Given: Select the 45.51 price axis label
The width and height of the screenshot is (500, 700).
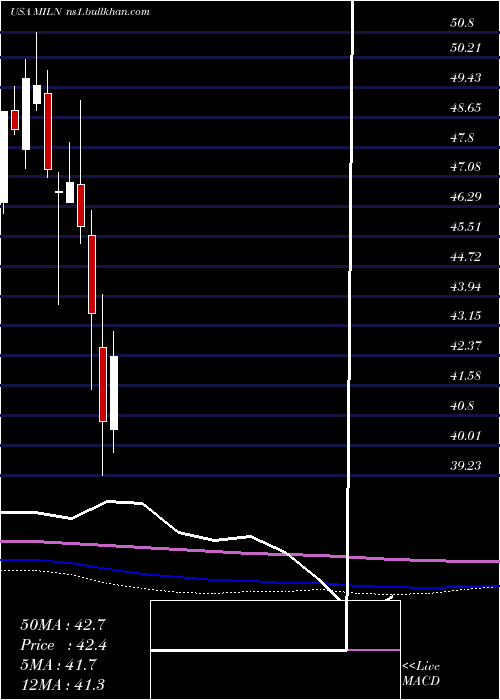Looking at the screenshot, I should (x=466, y=227).
